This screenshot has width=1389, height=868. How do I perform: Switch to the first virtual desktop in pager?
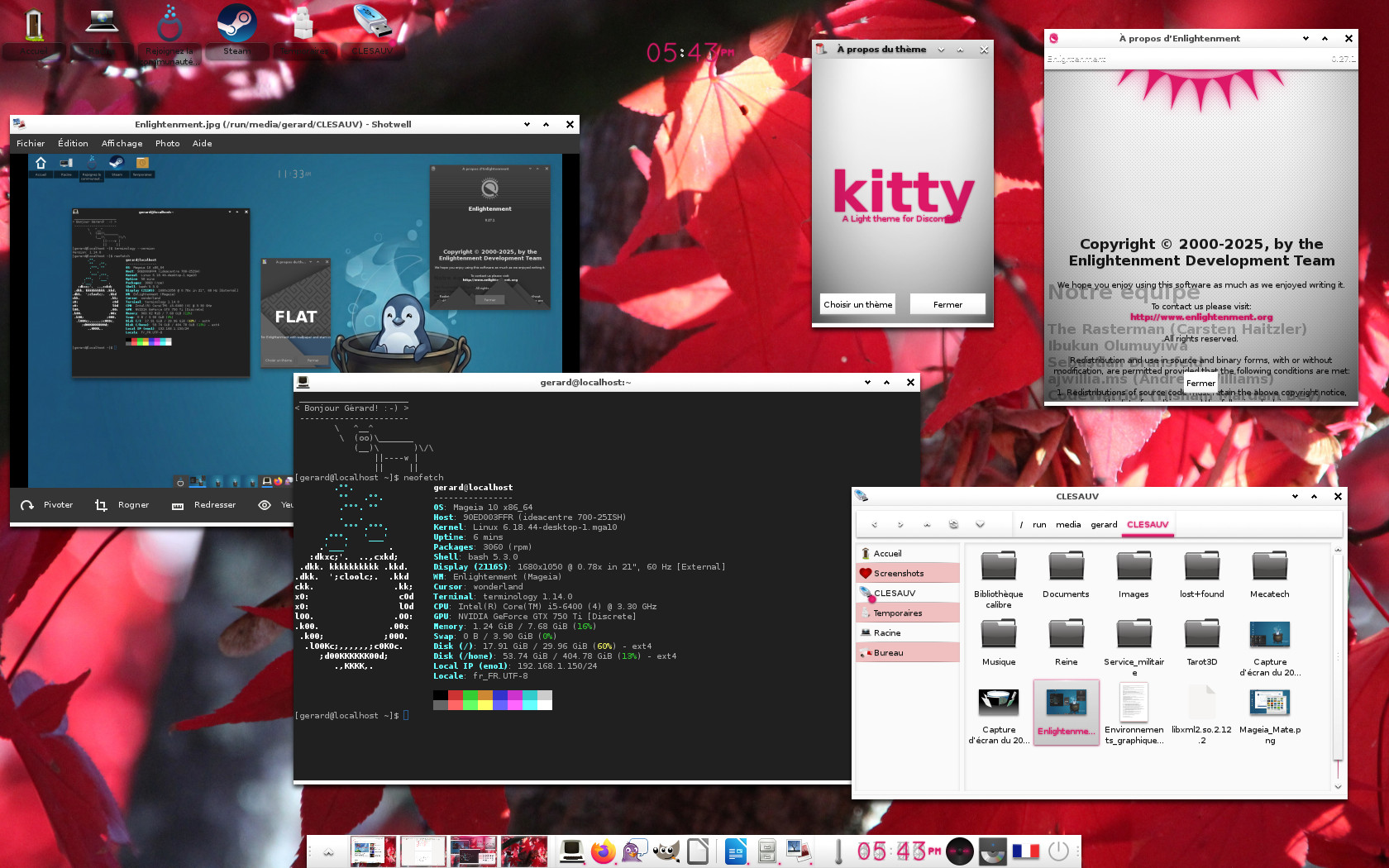click(373, 851)
